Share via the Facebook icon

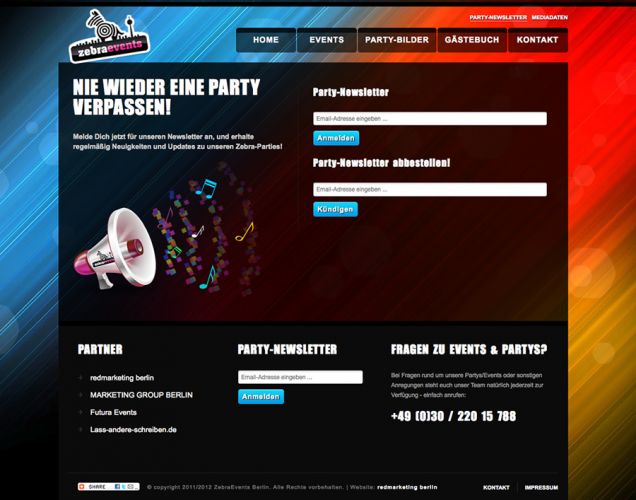tap(117, 487)
